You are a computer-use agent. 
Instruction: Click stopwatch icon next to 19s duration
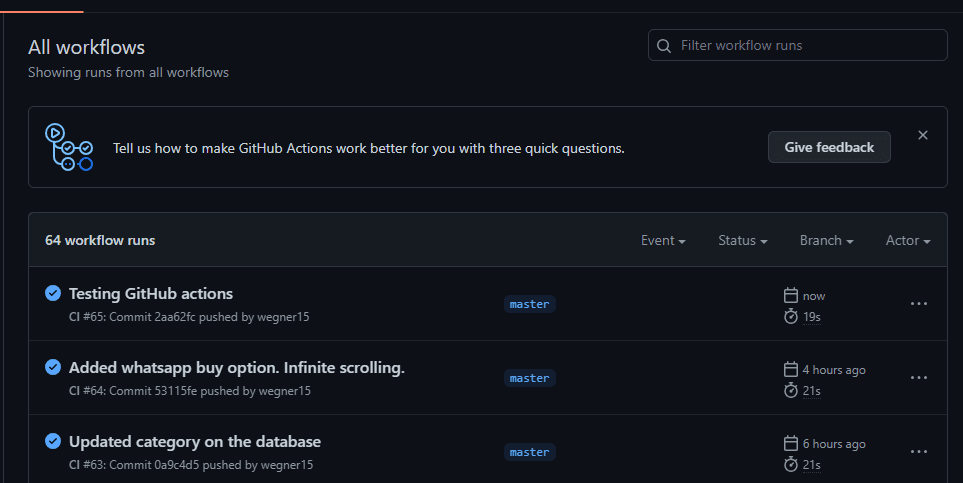point(791,316)
